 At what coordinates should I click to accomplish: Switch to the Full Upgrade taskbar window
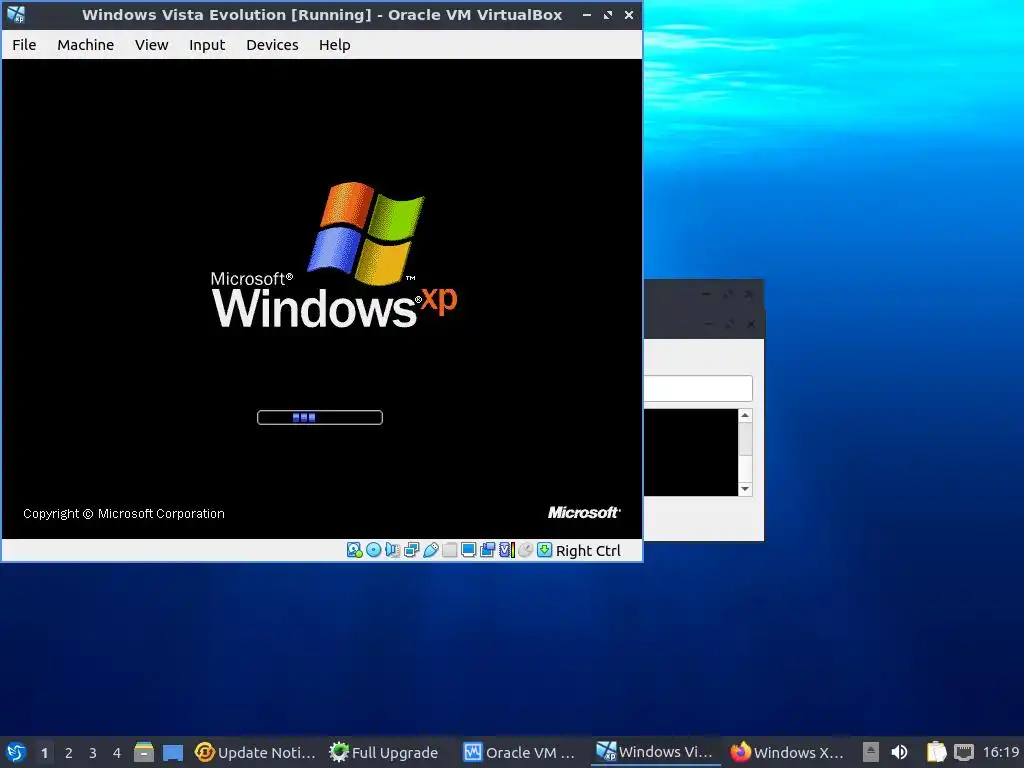click(x=383, y=752)
